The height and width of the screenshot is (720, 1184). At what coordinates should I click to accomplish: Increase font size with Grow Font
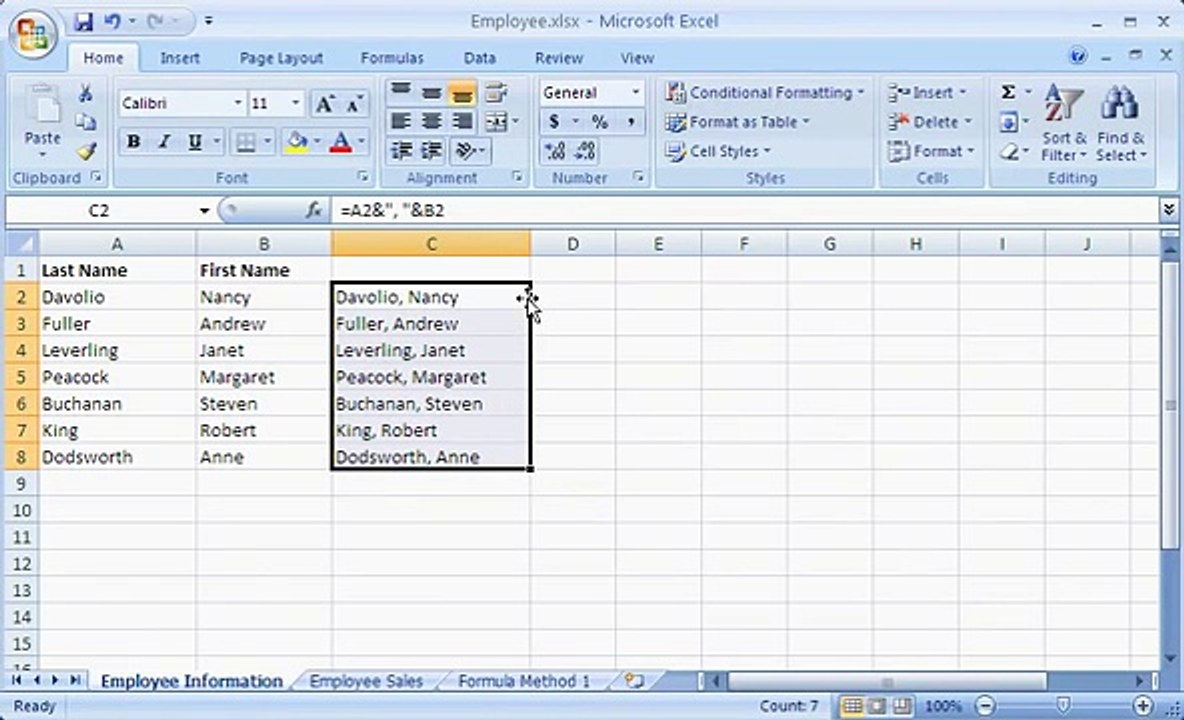click(325, 104)
